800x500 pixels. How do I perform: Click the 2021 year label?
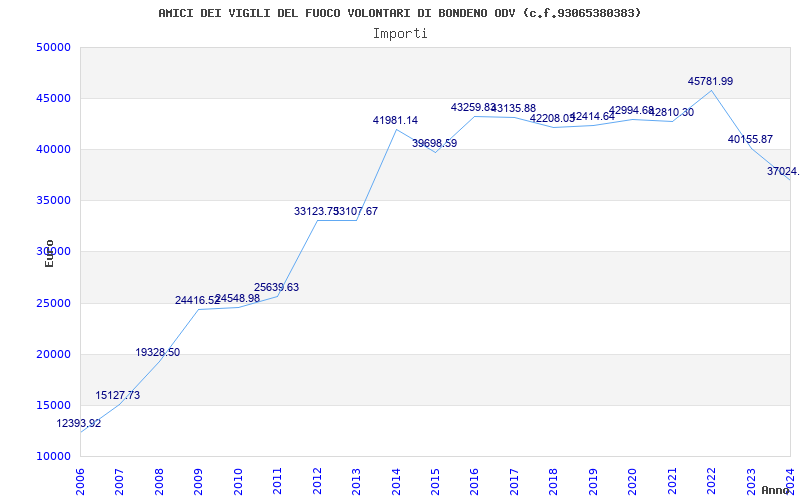tap(672, 481)
